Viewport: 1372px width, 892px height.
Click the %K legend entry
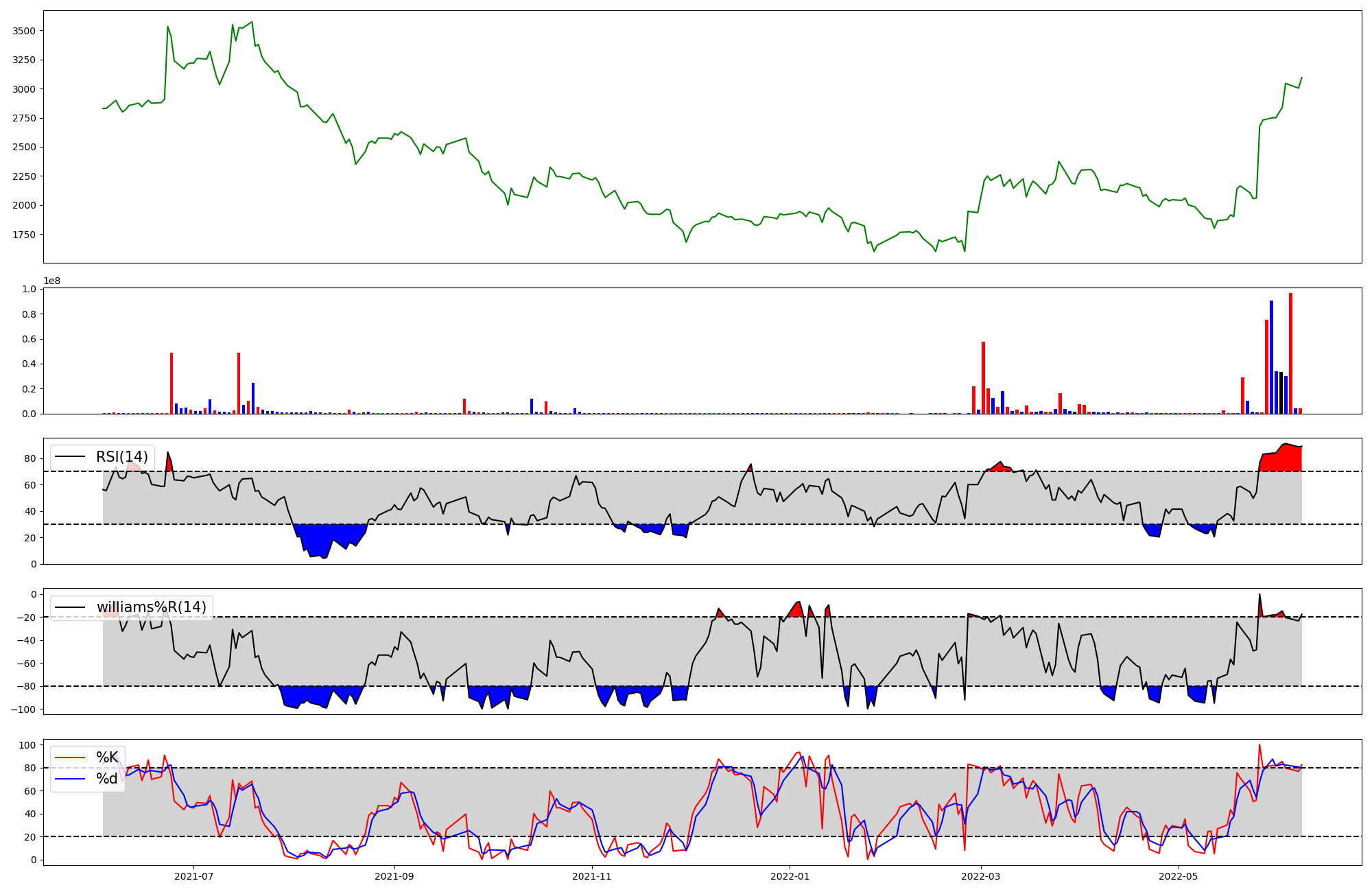click(107, 758)
